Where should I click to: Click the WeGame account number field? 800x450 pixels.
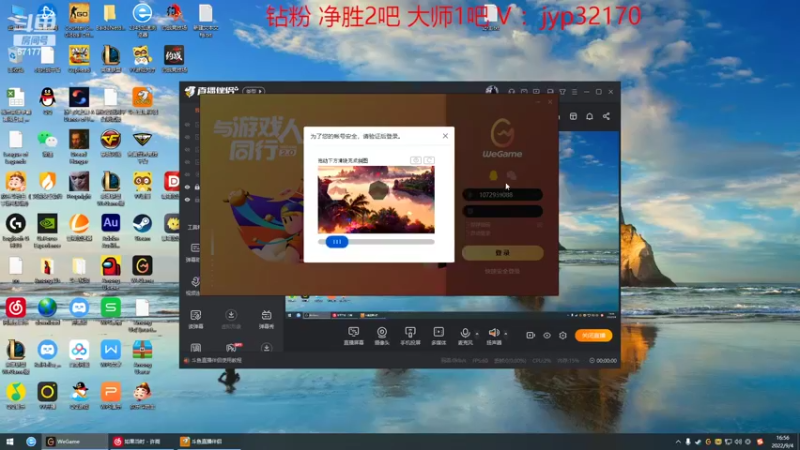click(x=503, y=194)
